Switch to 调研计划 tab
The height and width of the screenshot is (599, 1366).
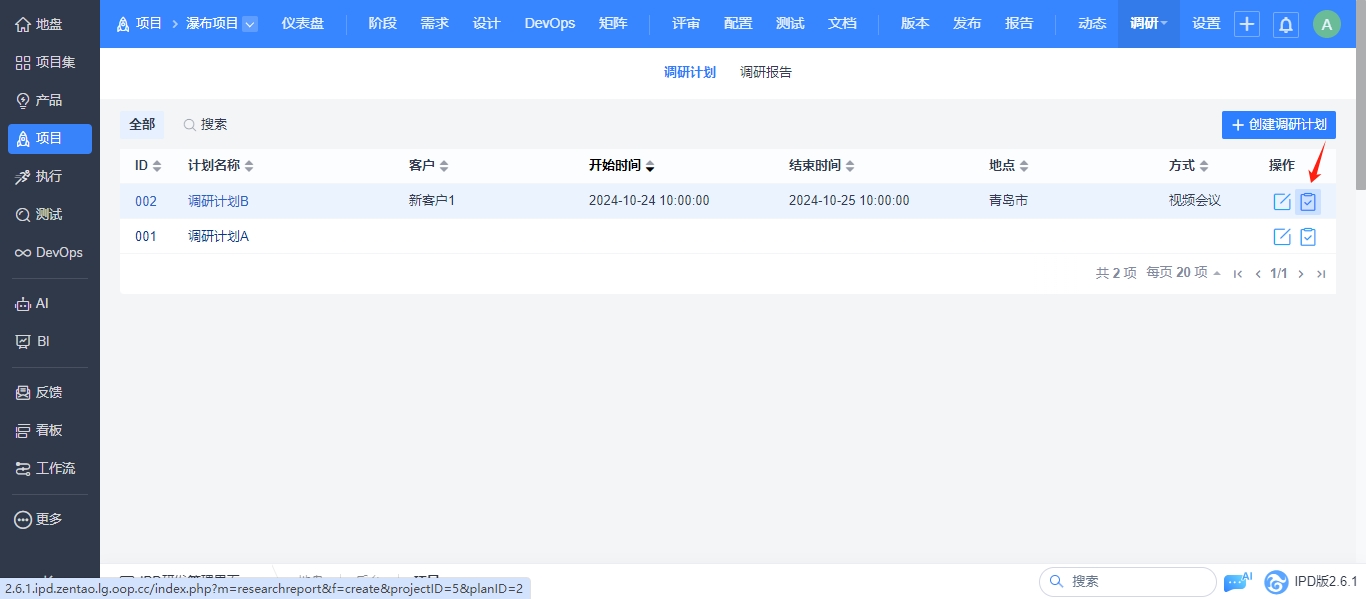[690, 72]
